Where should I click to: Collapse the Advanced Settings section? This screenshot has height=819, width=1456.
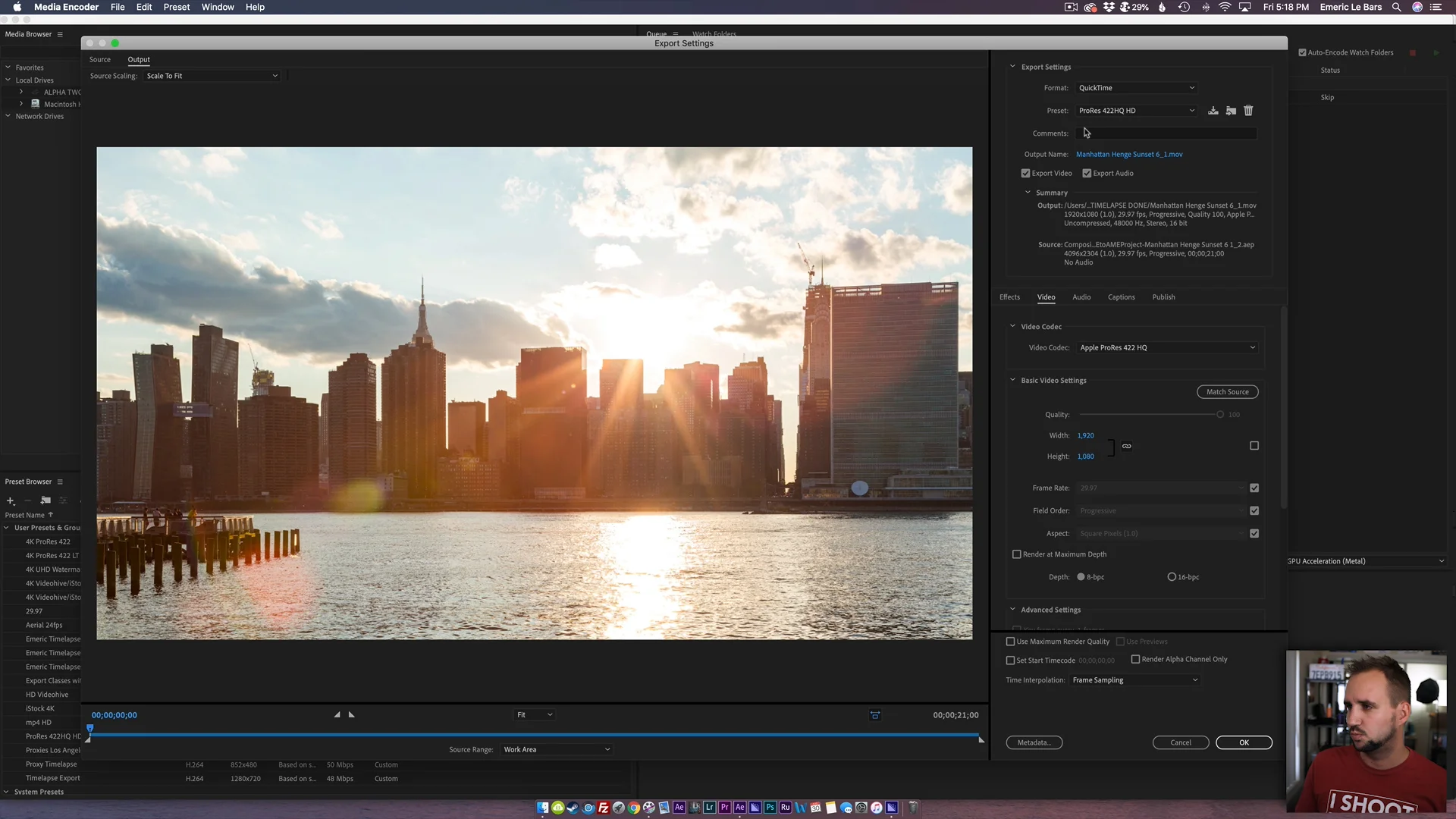[x=1012, y=609]
